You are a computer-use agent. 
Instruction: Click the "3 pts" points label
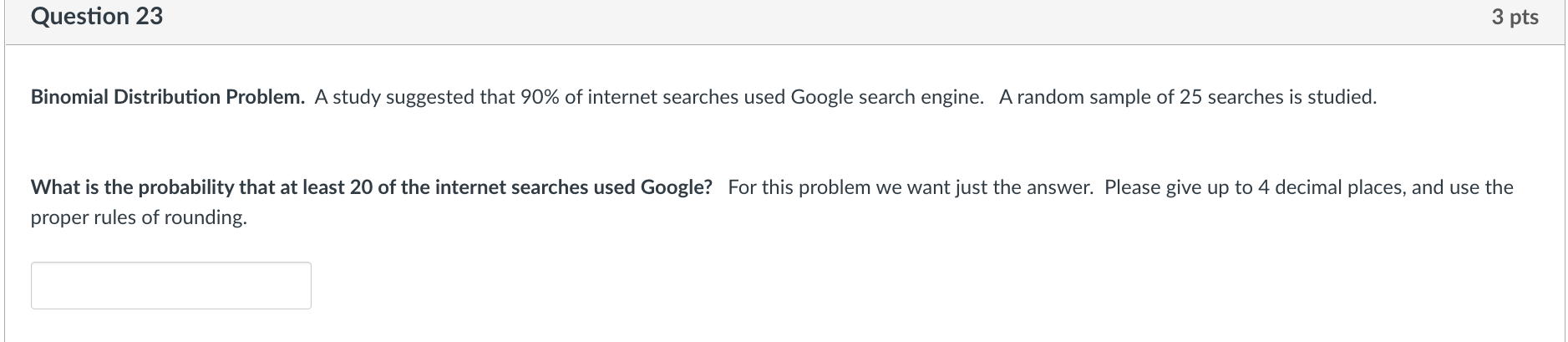1515,17
